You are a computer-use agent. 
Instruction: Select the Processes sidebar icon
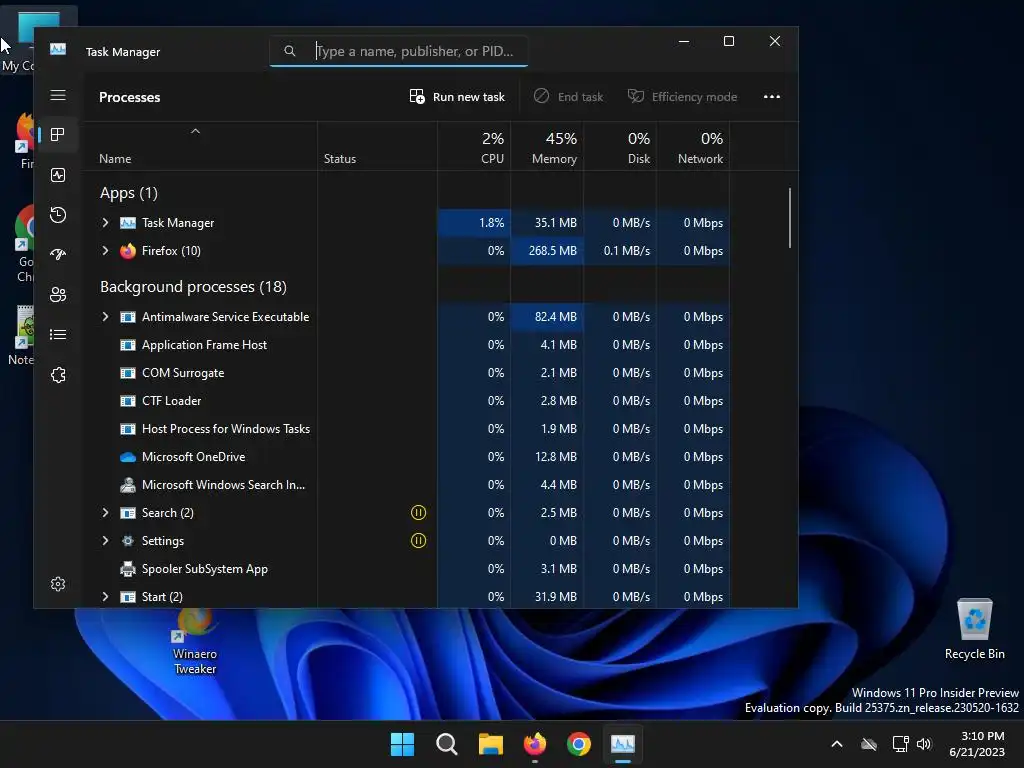click(x=58, y=135)
